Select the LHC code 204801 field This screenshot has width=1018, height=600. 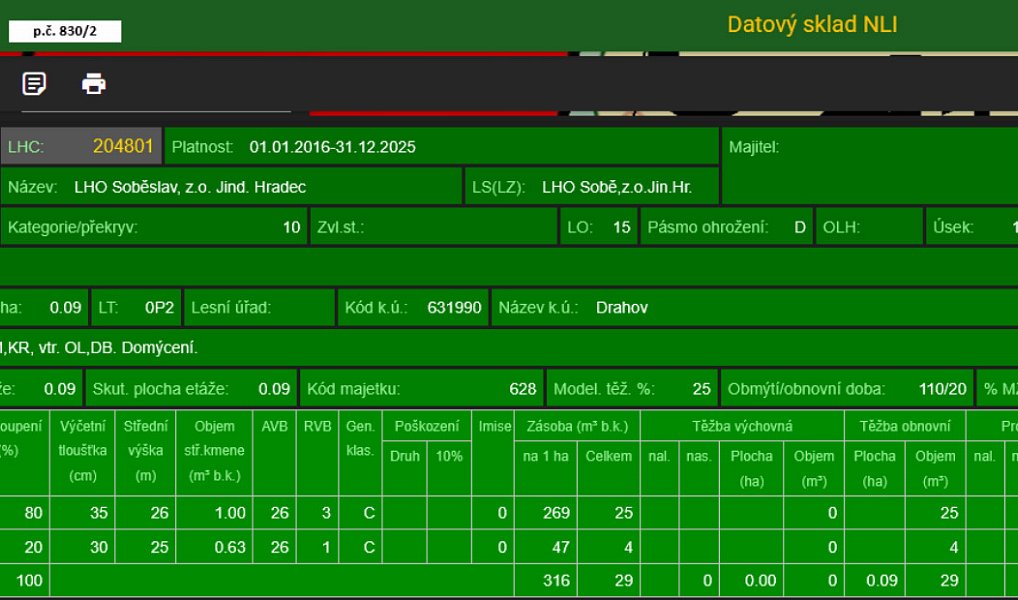click(x=81, y=146)
